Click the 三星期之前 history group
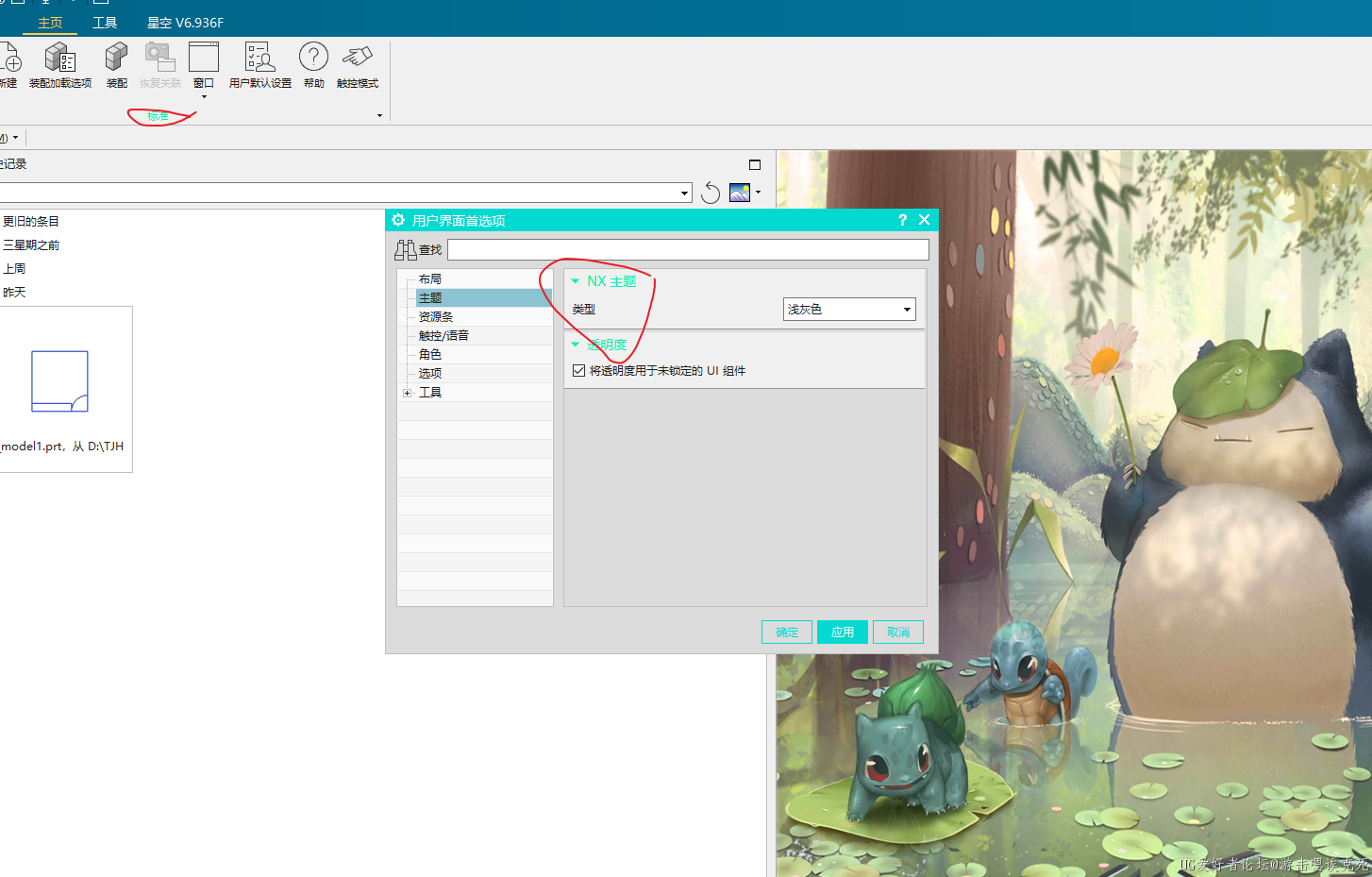Viewport: 1372px width, 877px height. pos(30,245)
